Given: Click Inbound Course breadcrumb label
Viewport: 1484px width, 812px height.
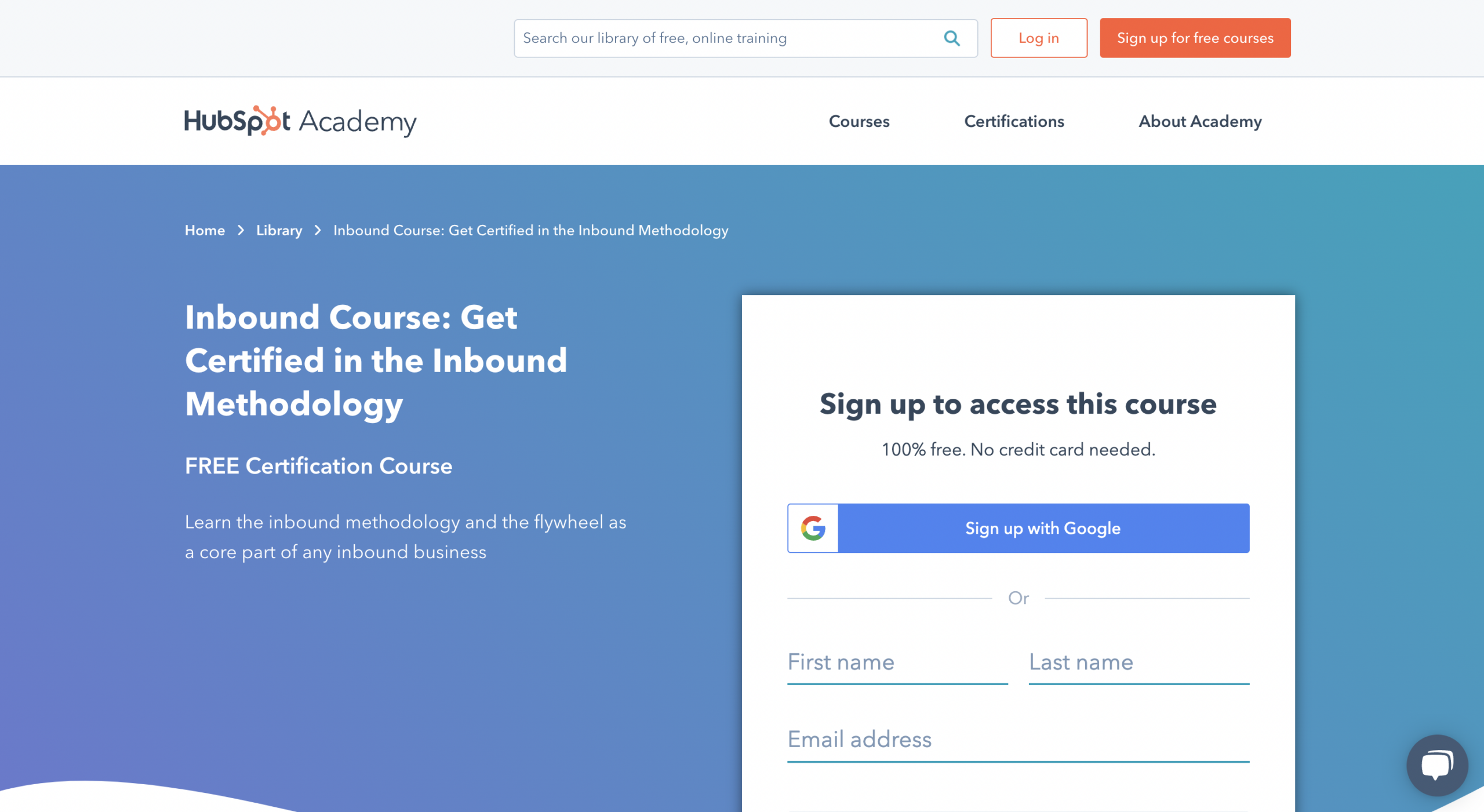Looking at the screenshot, I should click(x=530, y=230).
